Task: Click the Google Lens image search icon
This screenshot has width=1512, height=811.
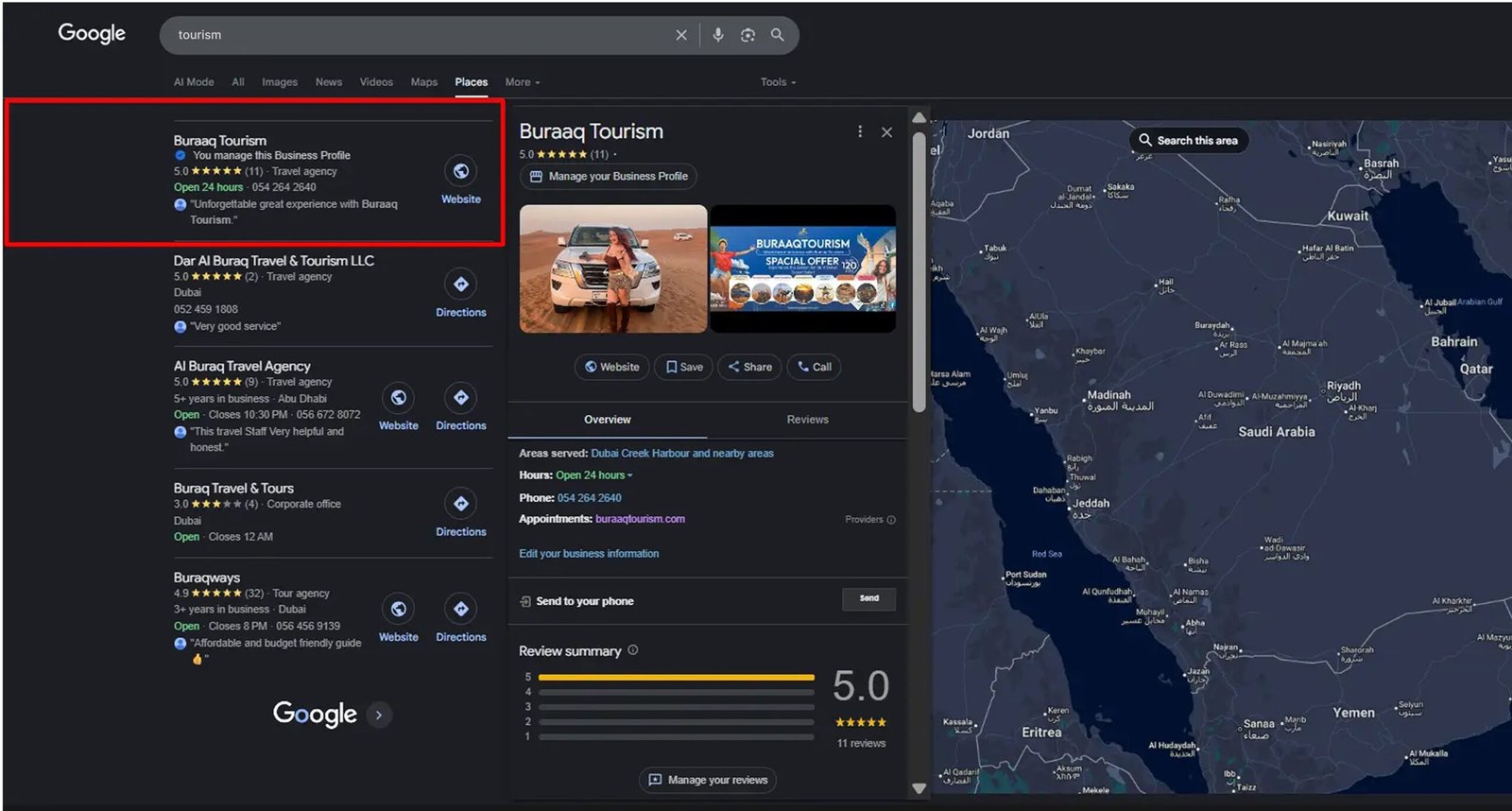Action: point(747,35)
